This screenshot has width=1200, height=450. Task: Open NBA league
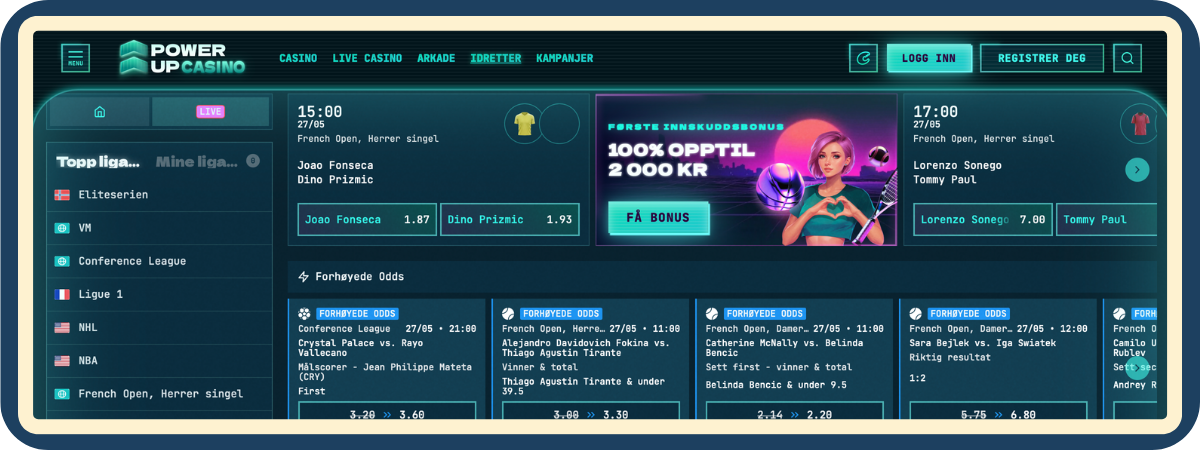click(159, 360)
